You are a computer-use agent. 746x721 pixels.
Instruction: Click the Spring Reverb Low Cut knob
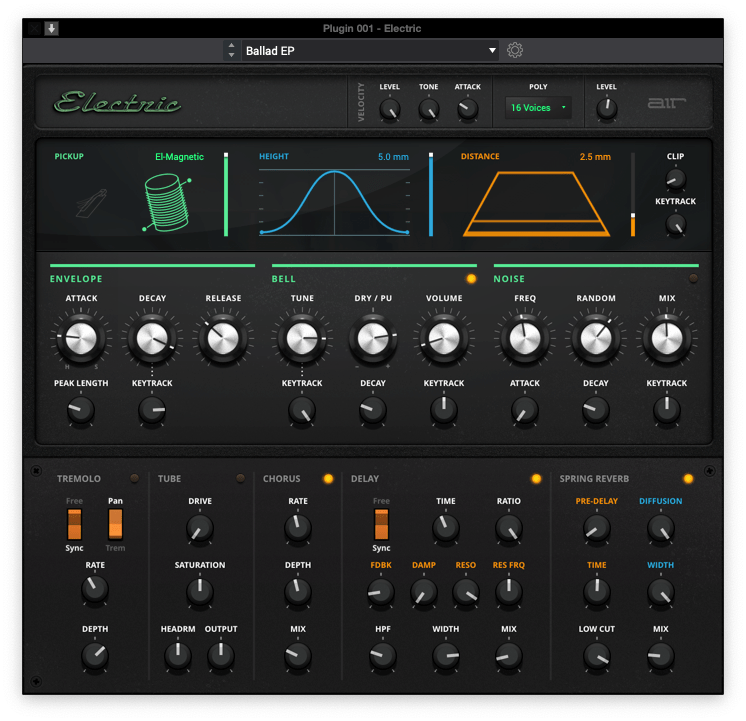(x=597, y=655)
